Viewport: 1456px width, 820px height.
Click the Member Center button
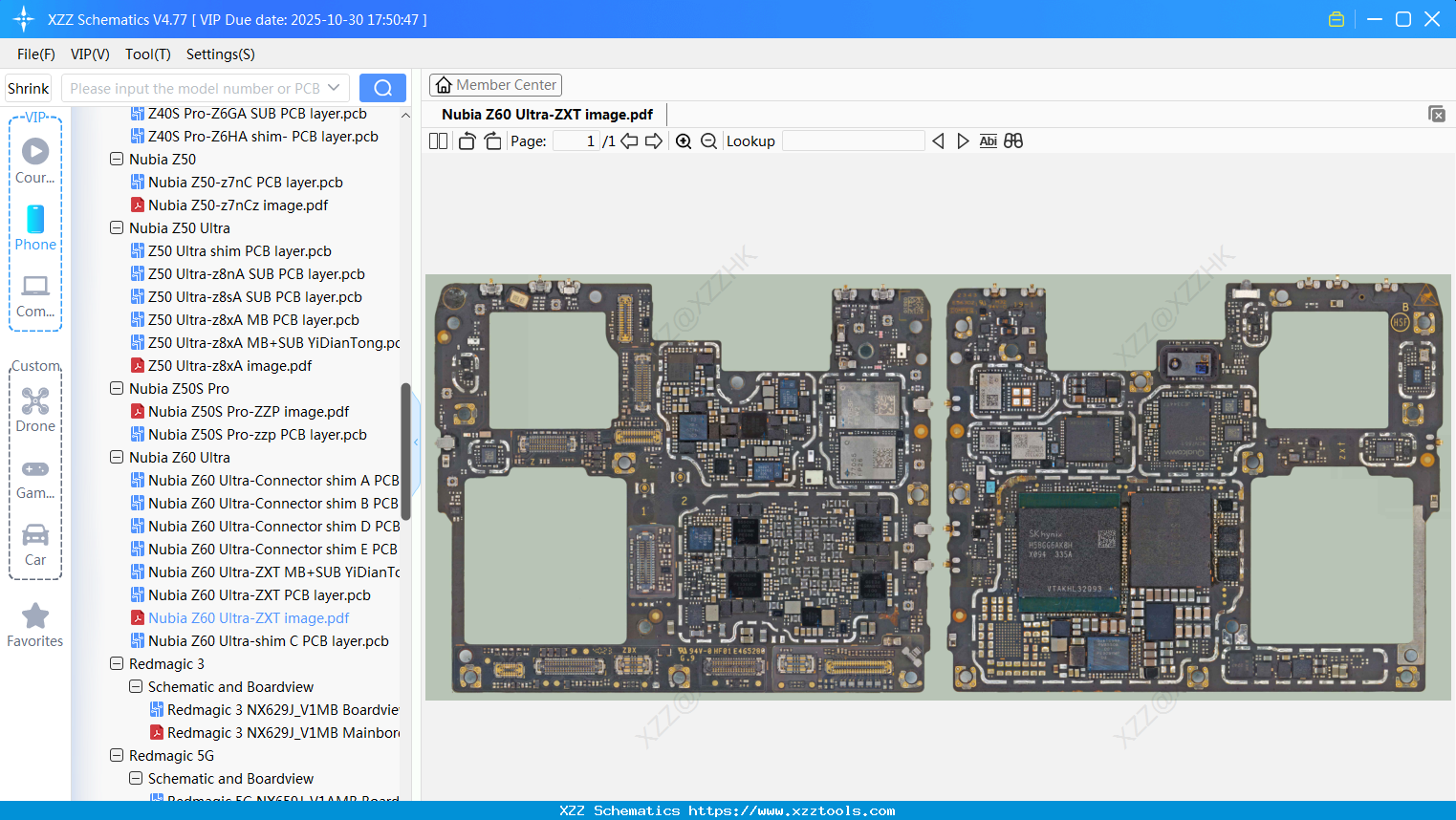click(x=495, y=85)
